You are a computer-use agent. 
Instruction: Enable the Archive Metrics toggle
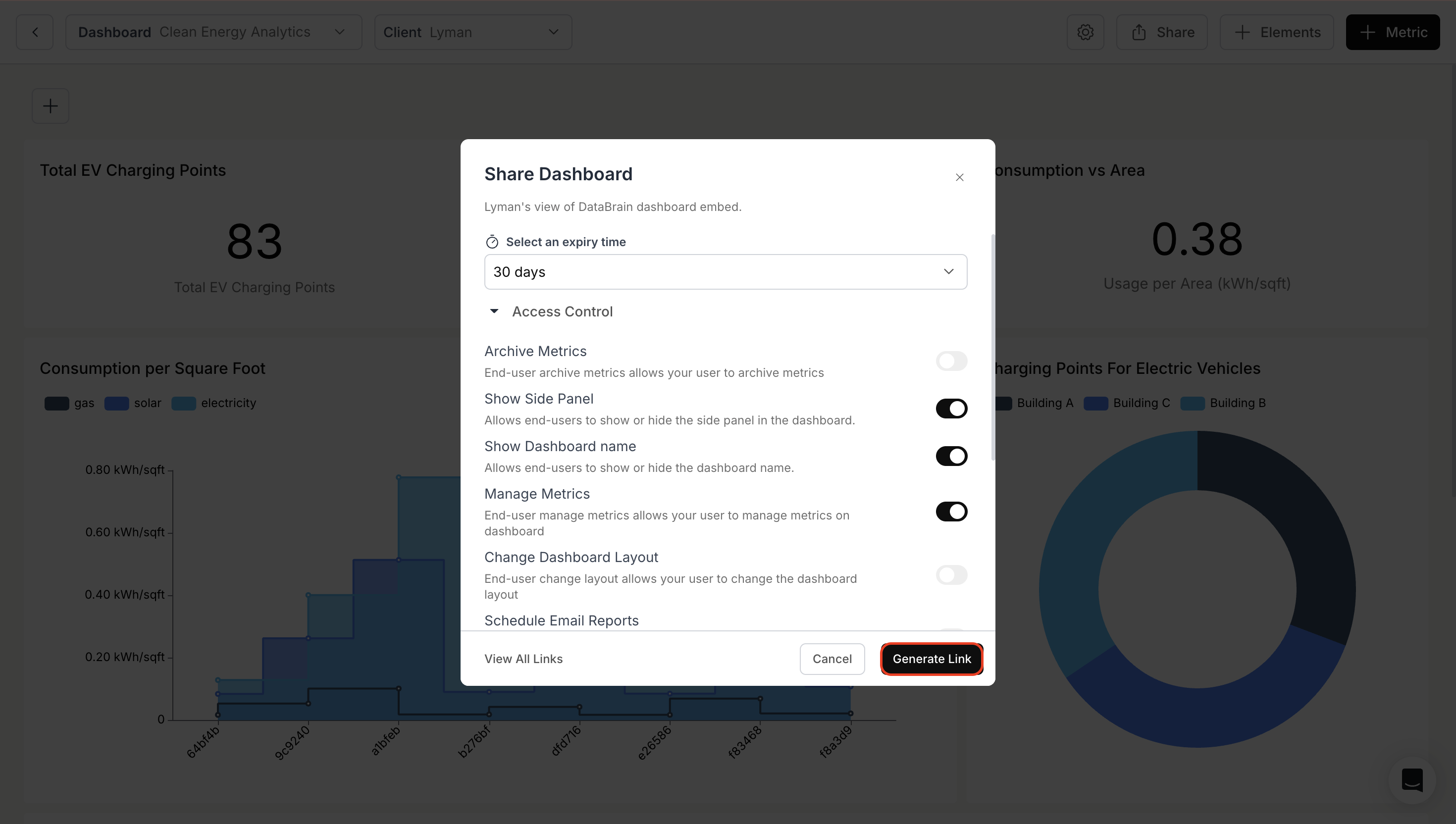coord(951,360)
